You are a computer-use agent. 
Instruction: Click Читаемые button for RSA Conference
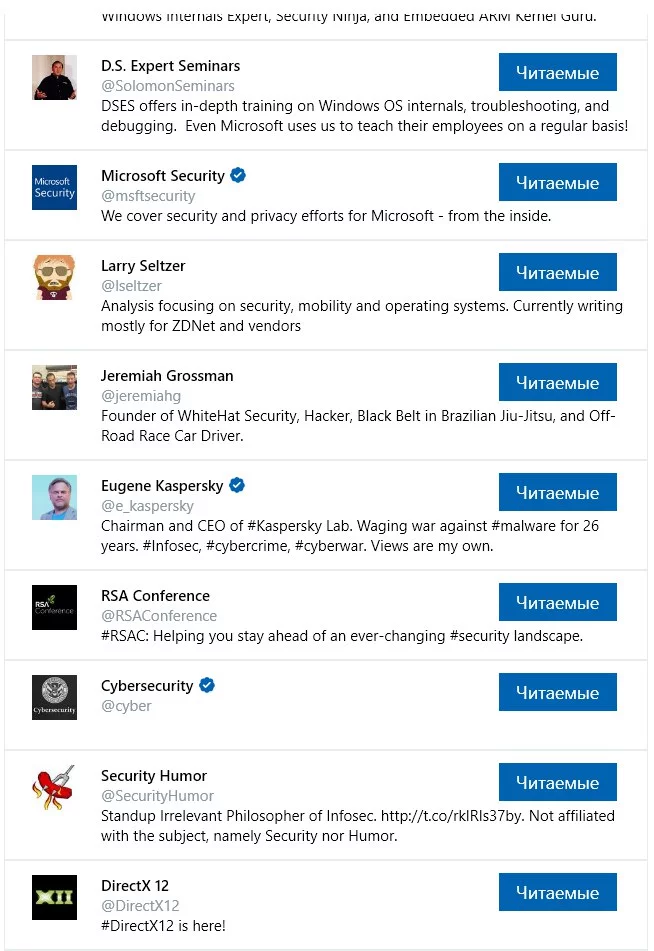pos(557,602)
